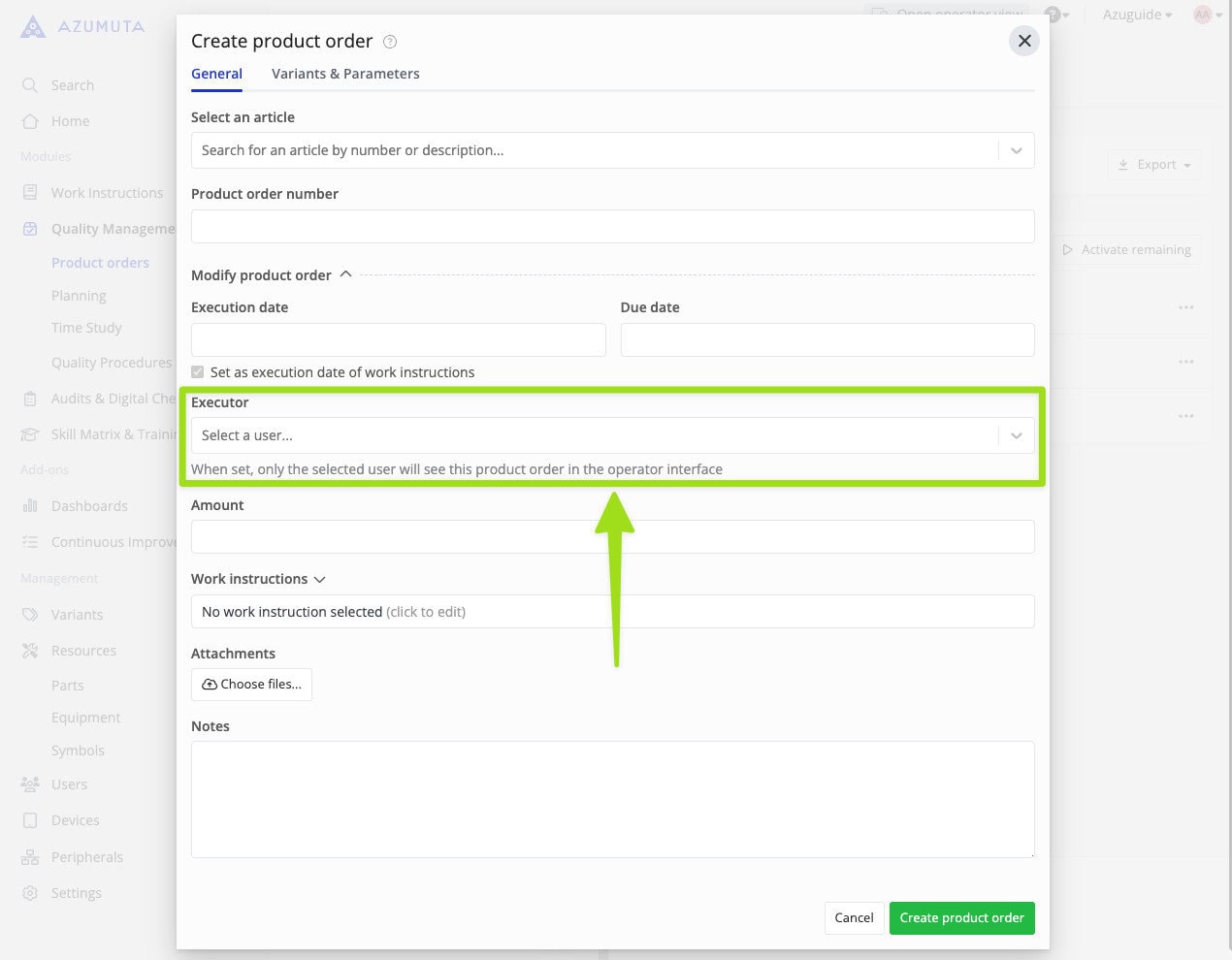Check Set as execution date of work instructions
This screenshot has width=1232, height=960.
tap(197, 371)
